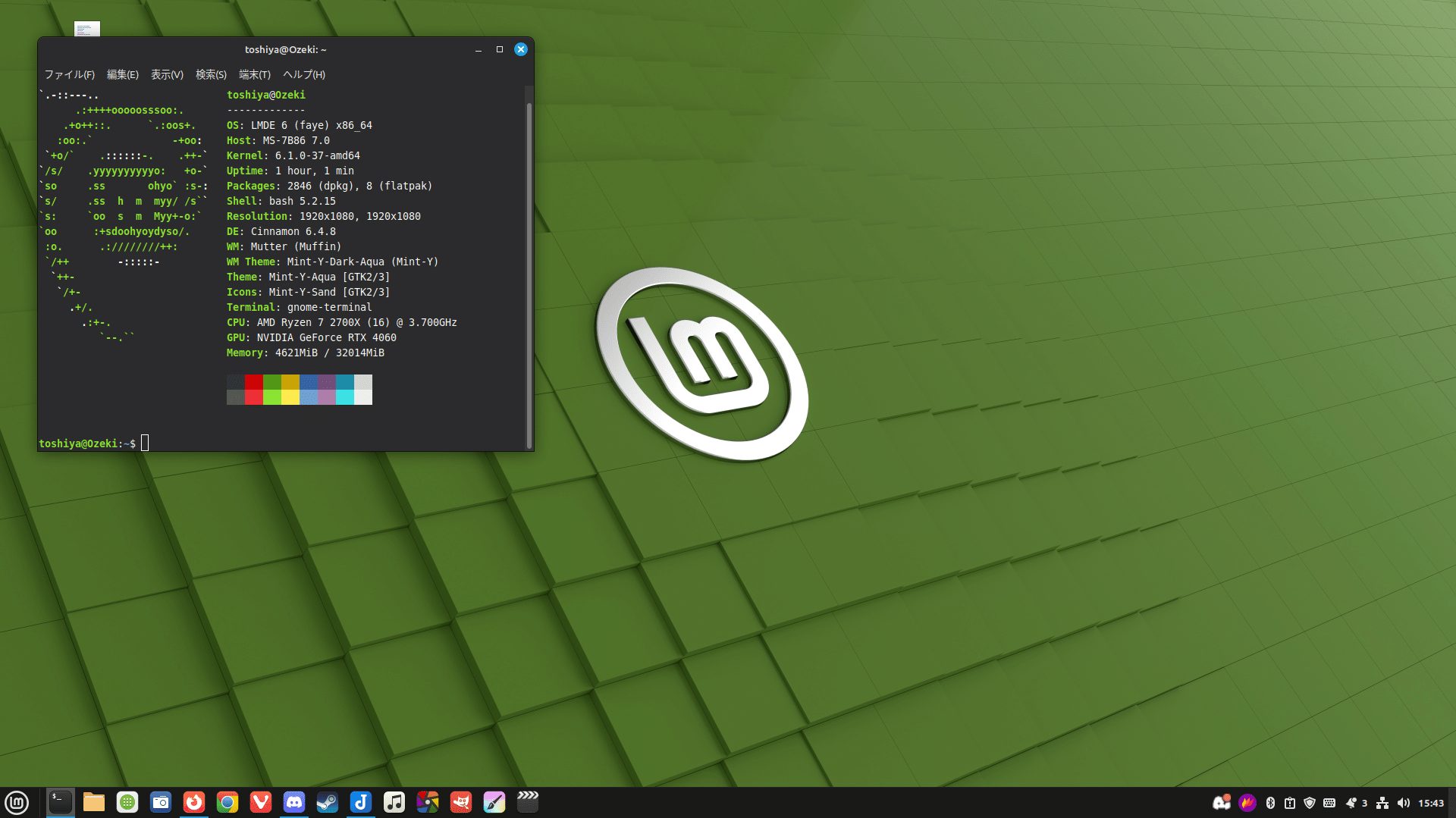Open the Files folder launcher

coord(94,802)
